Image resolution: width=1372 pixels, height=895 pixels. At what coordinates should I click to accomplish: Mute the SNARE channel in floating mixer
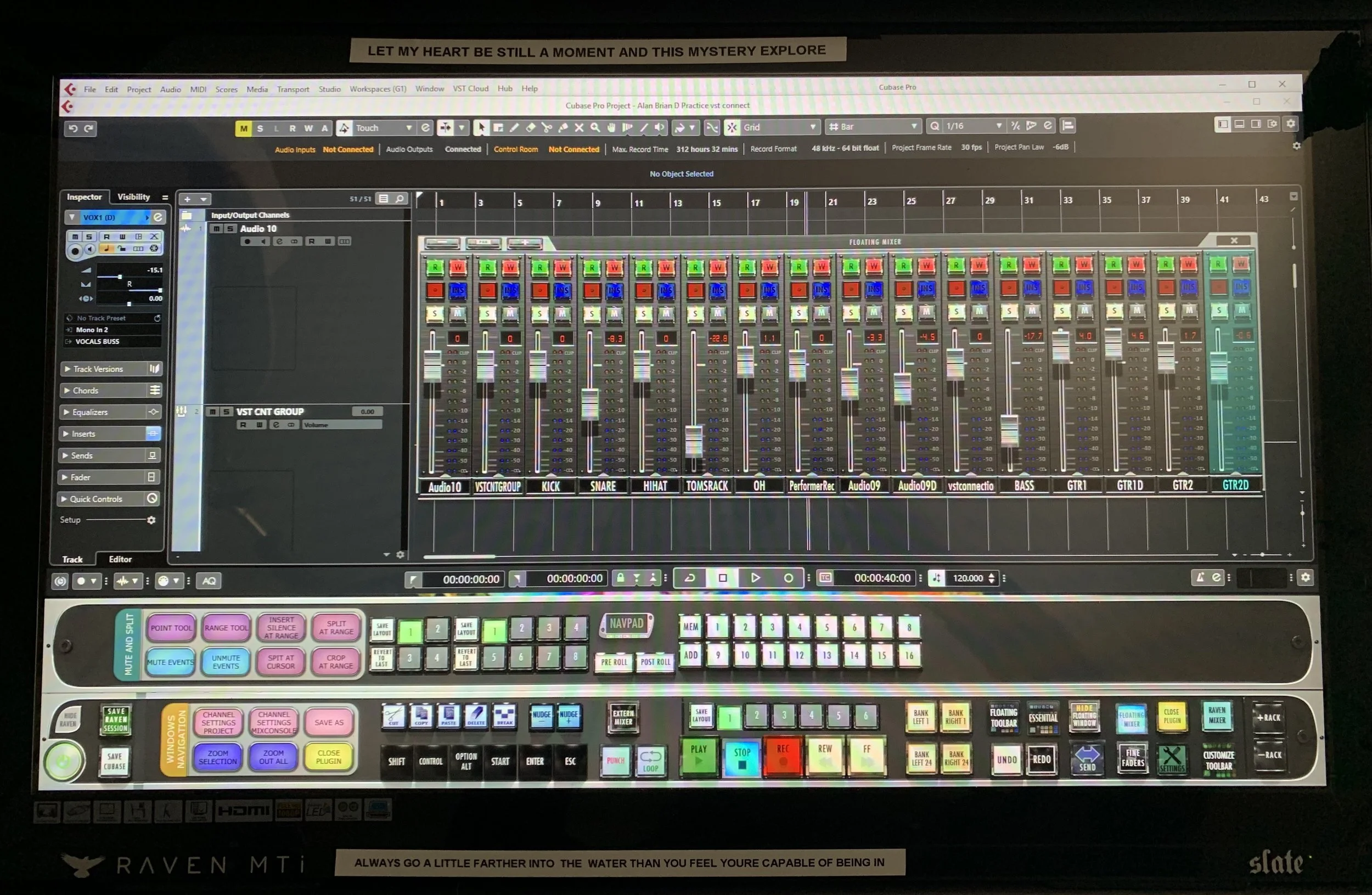click(615, 313)
